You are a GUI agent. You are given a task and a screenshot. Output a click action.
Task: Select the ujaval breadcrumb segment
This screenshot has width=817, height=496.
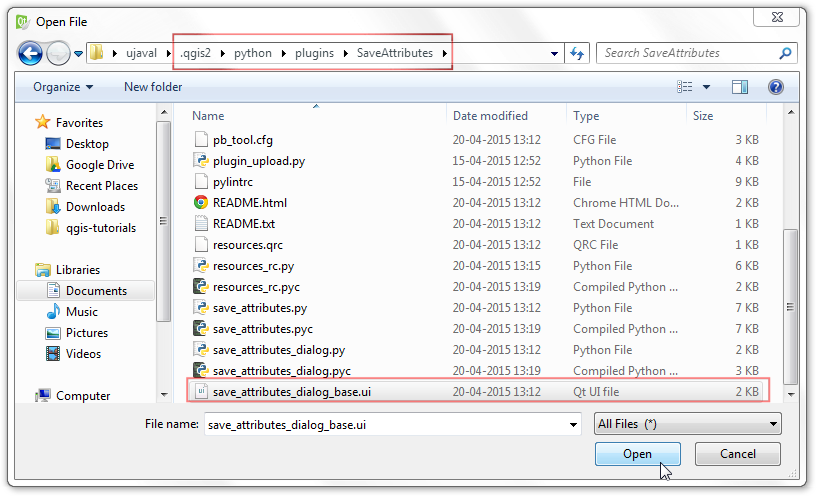tap(141, 53)
